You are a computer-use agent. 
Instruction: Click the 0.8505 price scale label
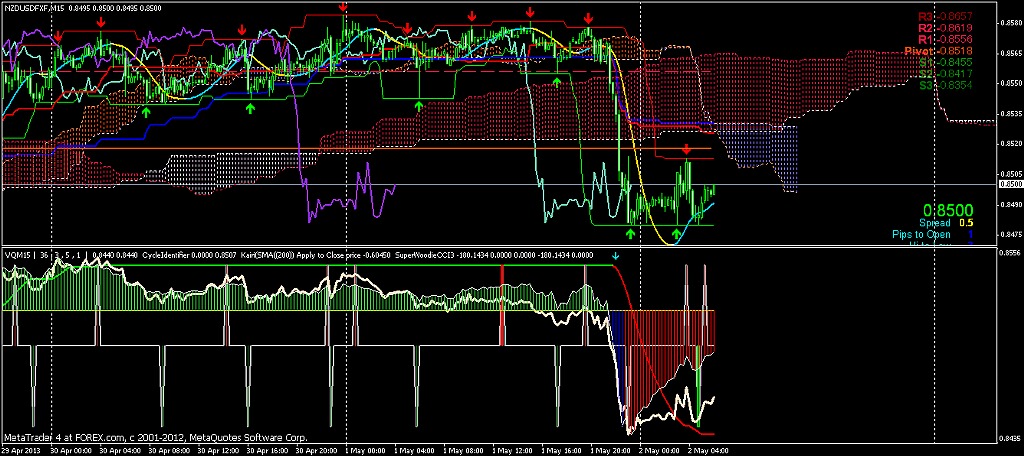[x=1012, y=175]
